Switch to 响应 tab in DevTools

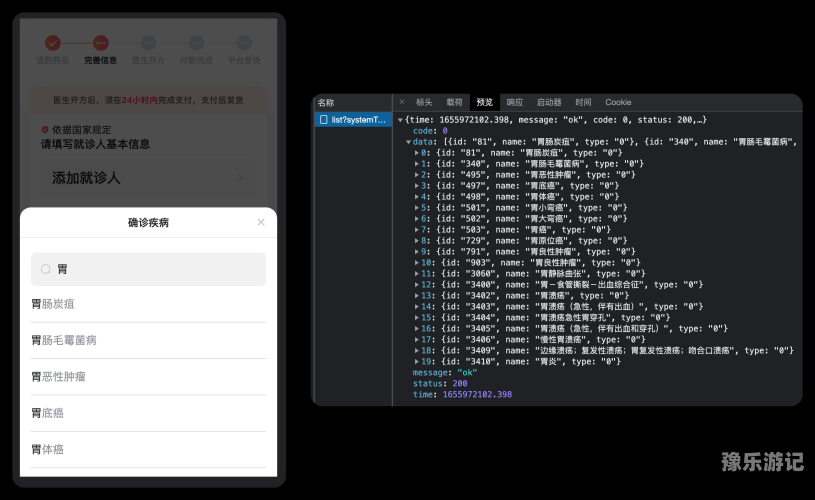click(x=515, y=102)
